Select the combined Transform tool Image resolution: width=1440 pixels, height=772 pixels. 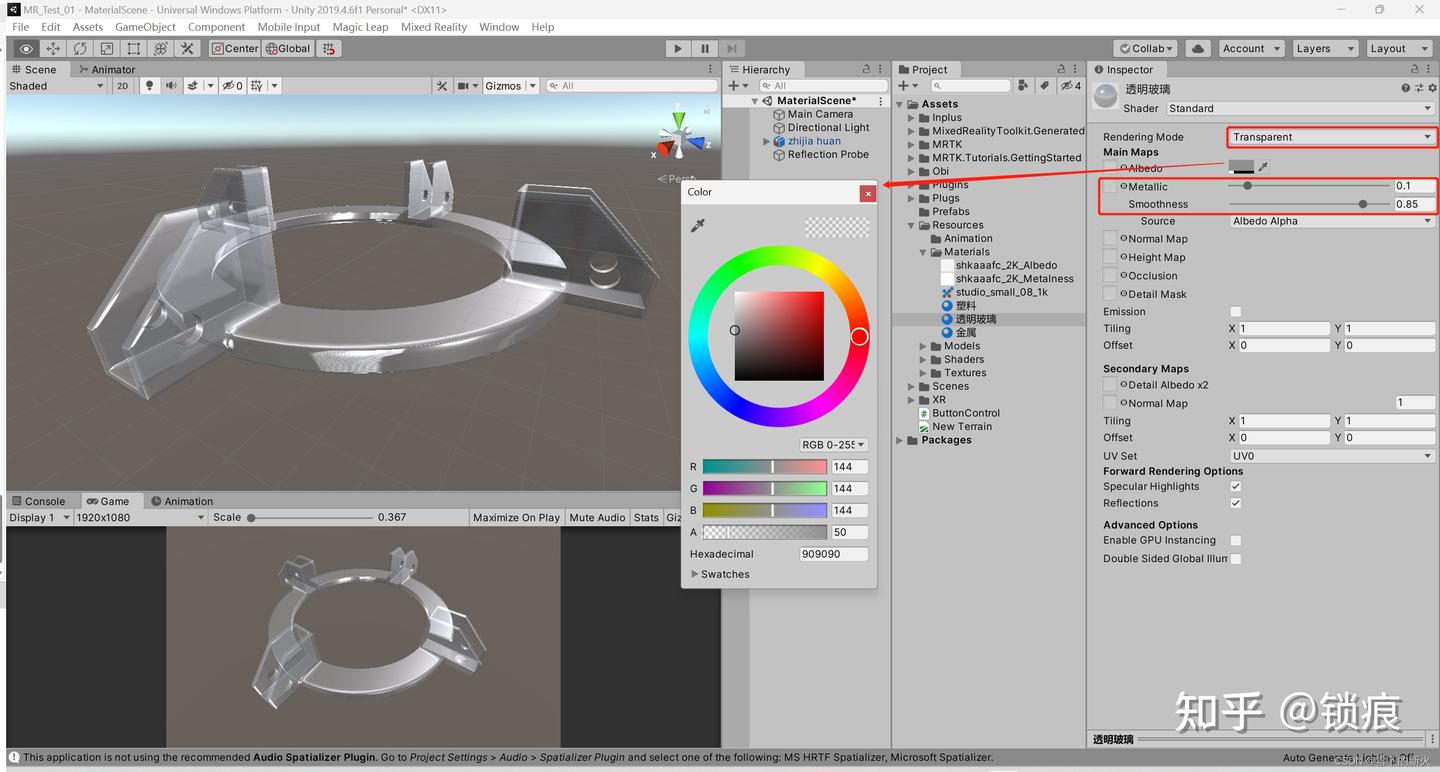[x=160, y=48]
